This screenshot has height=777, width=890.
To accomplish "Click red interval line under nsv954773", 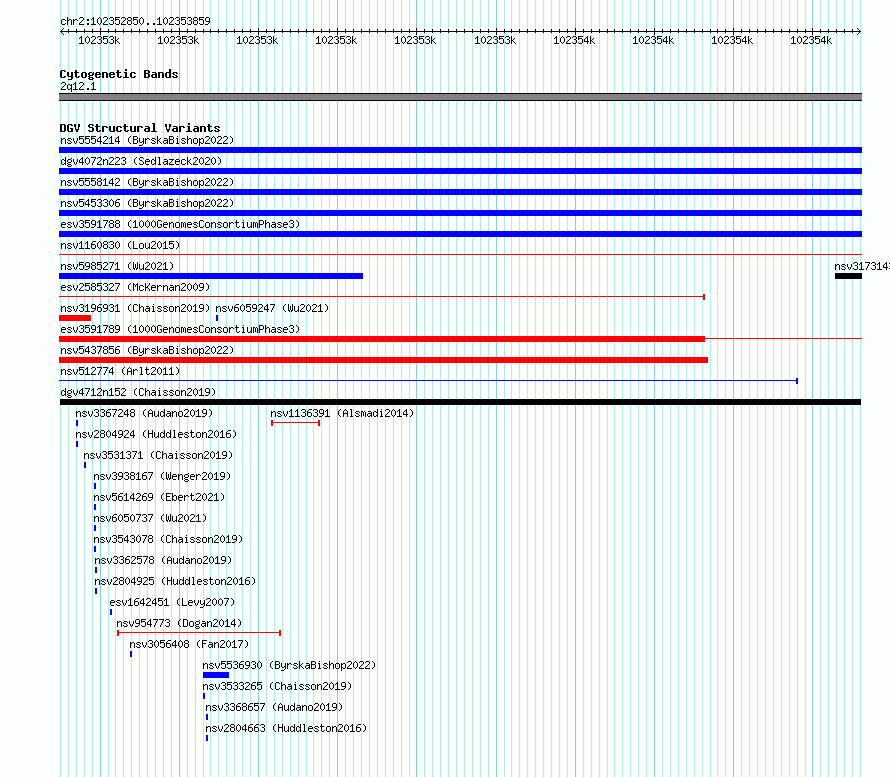I will click(199, 633).
